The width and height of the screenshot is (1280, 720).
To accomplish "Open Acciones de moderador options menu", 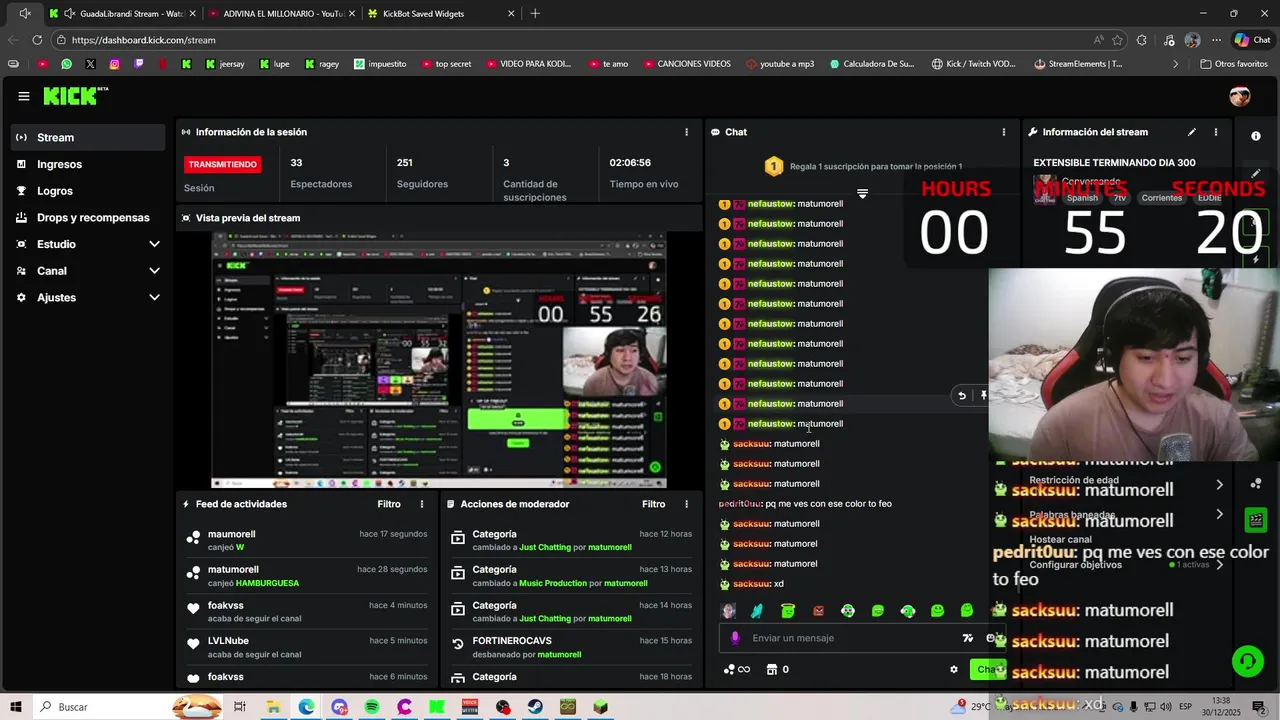I will pyautogui.click(x=686, y=504).
